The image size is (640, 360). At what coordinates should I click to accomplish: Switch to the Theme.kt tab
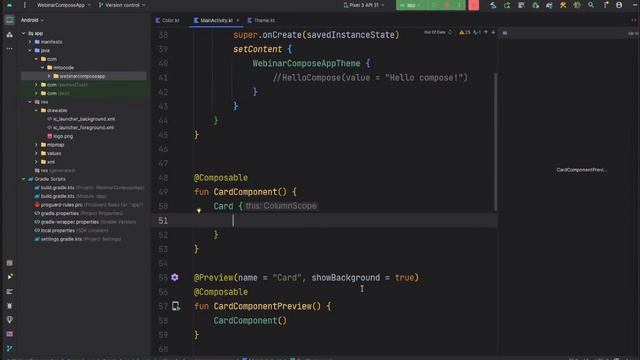pyautogui.click(x=261, y=20)
